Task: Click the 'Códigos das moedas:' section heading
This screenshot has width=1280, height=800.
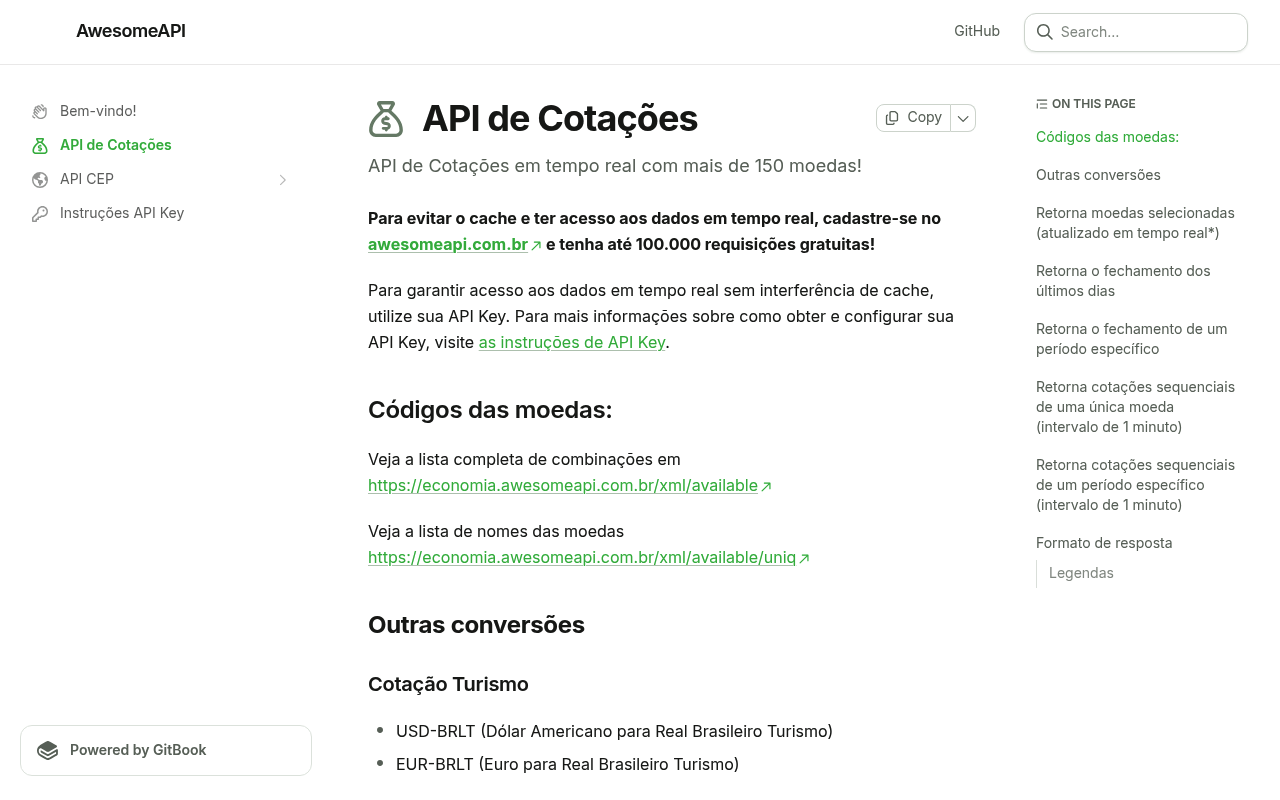Action: pyautogui.click(x=490, y=410)
